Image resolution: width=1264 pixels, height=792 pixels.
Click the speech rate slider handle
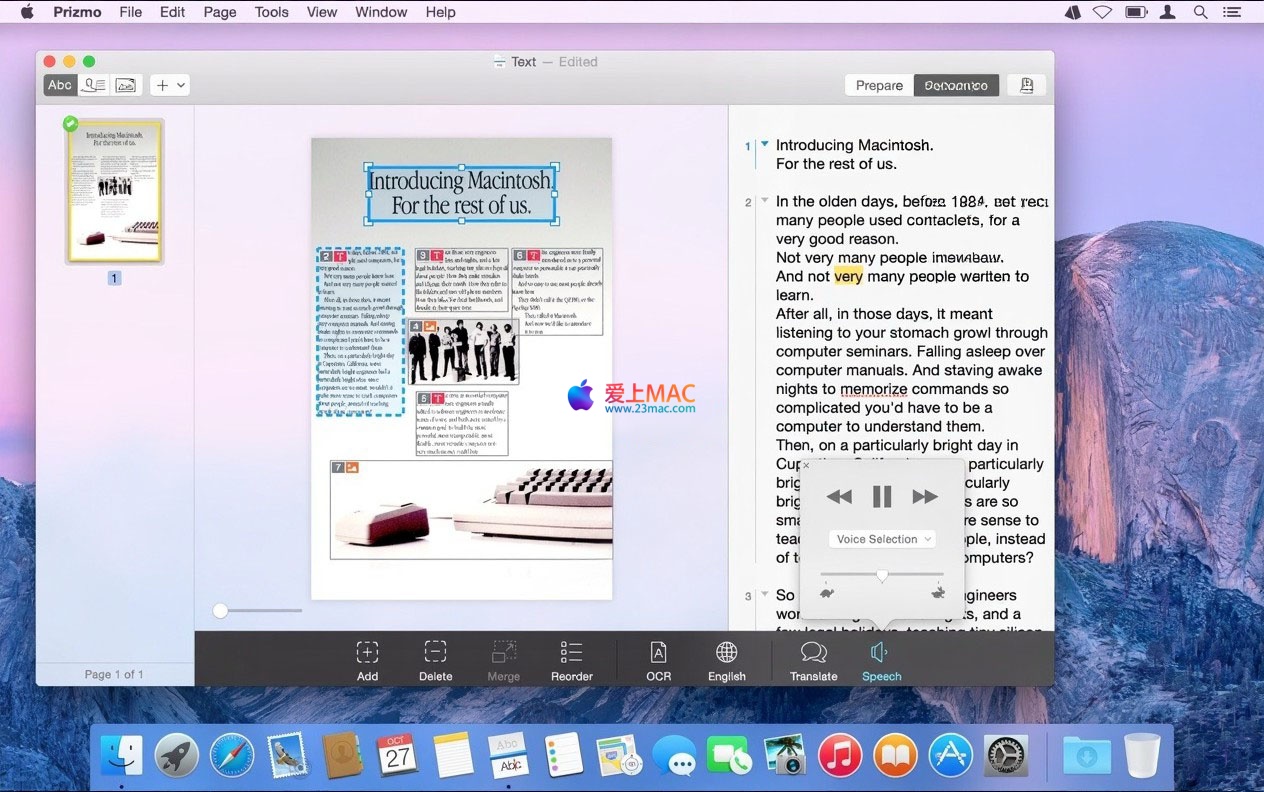coord(882,576)
